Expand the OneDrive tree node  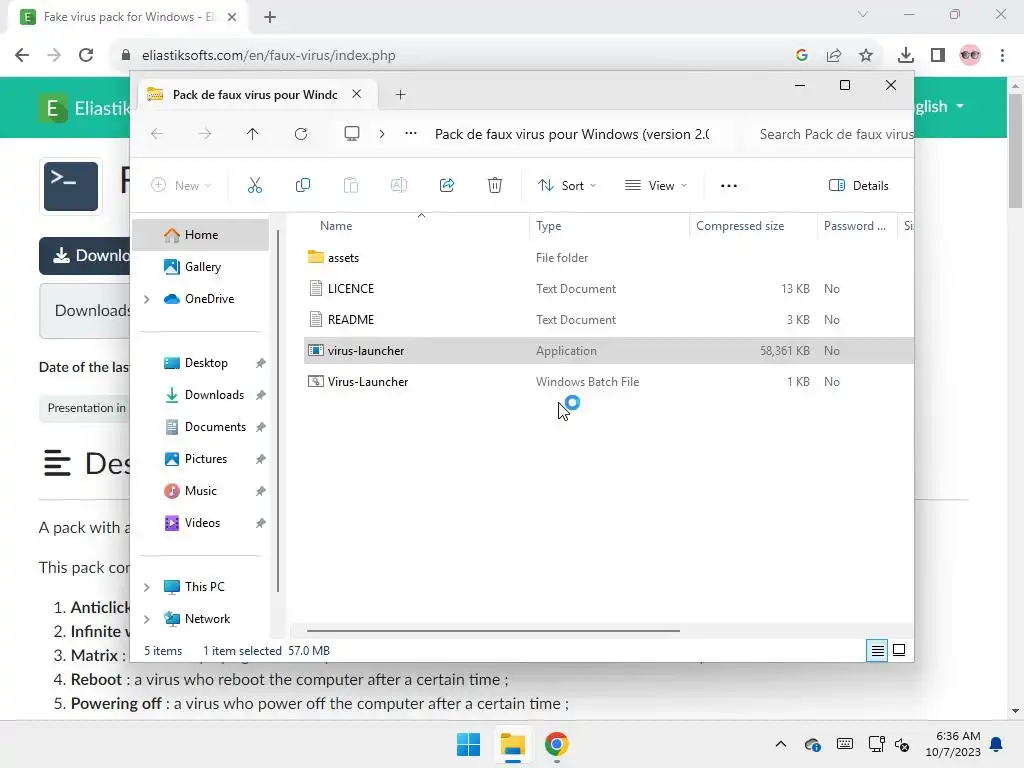(x=147, y=299)
